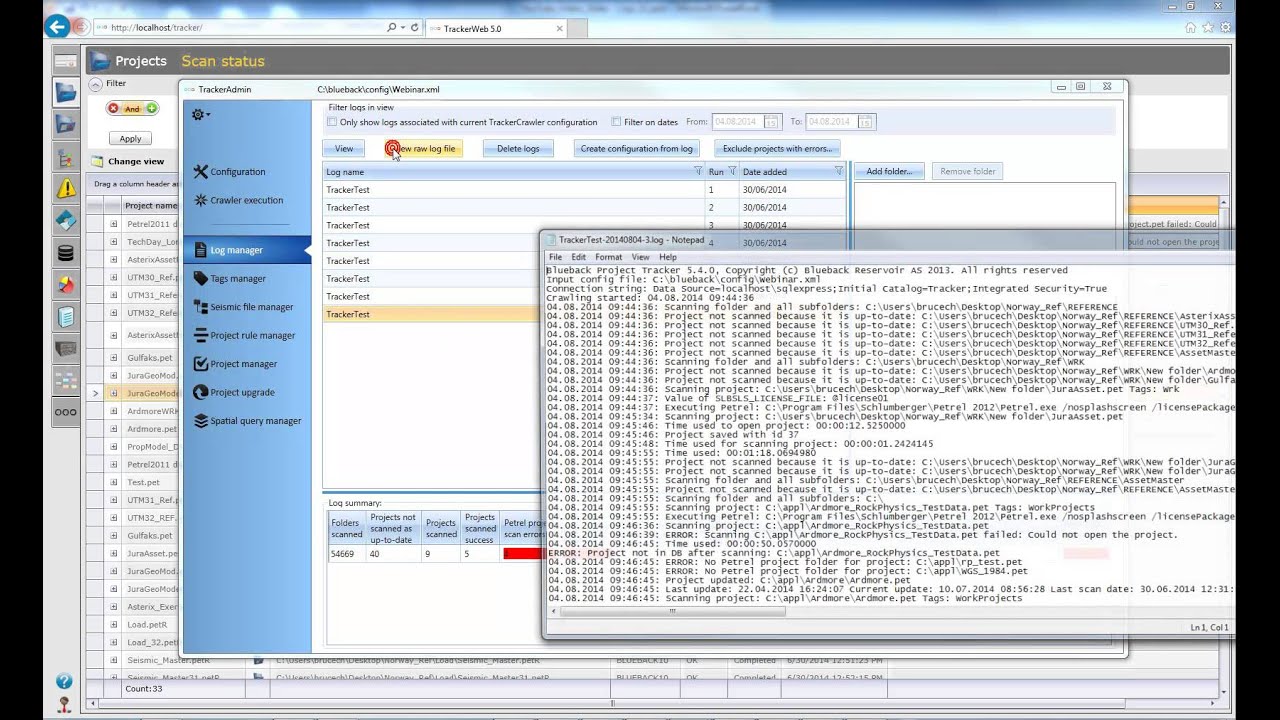Open the Projects folder icon in the left sidebar

[66, 92]
